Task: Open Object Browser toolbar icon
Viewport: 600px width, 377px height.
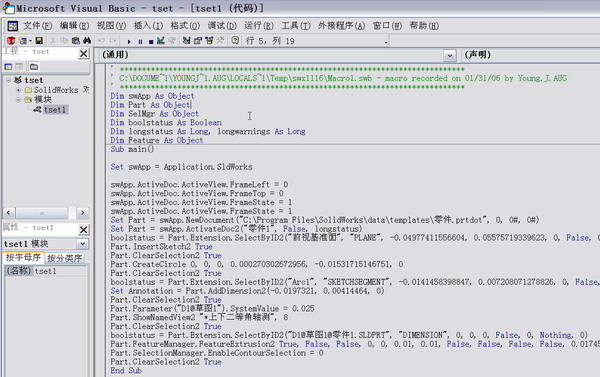Action: 209,41
